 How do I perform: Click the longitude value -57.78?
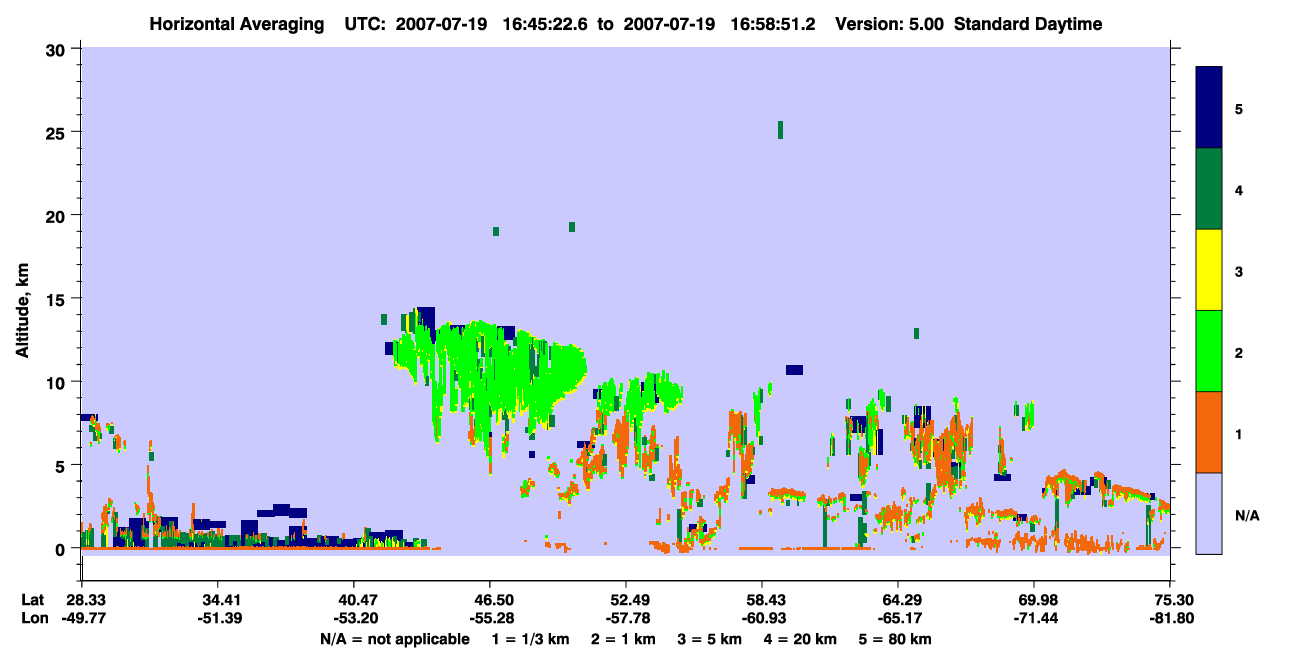click(x=626, y=619)
